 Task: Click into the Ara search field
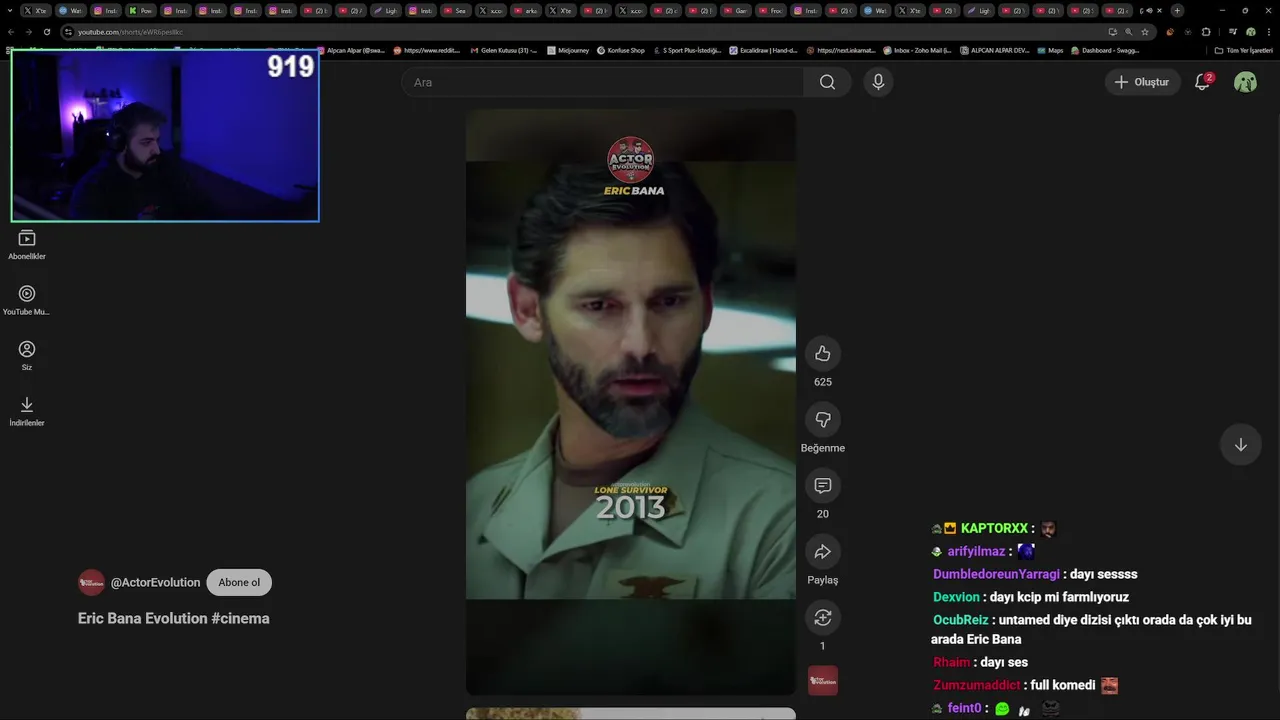click(x=602, y=82)
